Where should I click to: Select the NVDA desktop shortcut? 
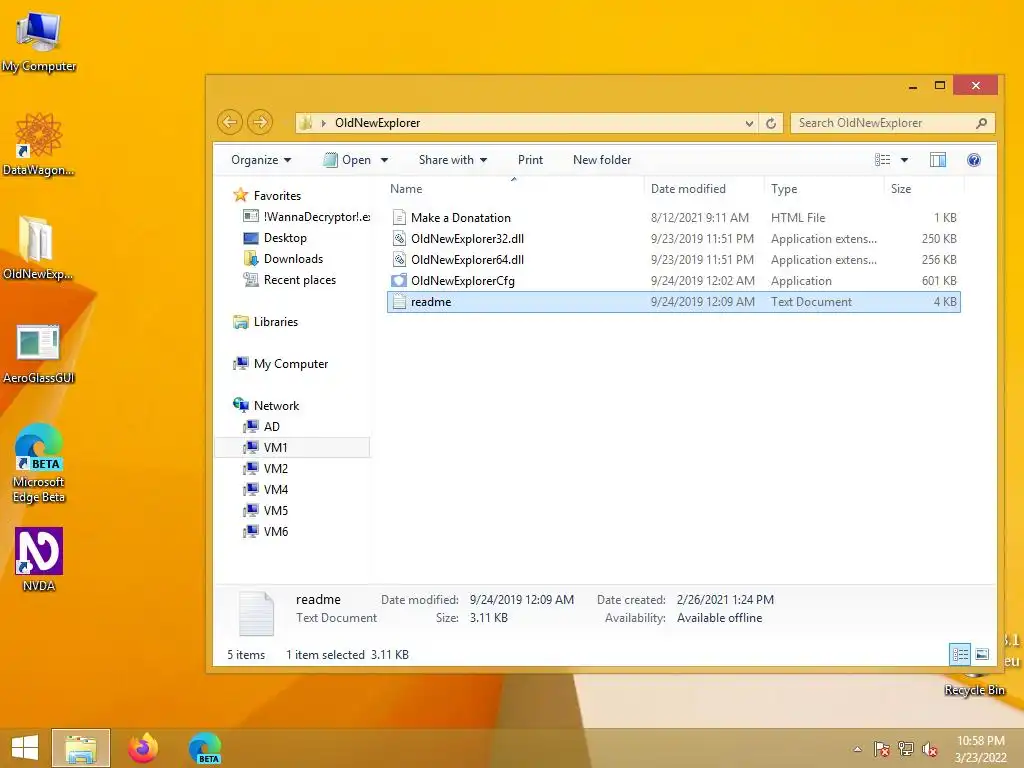coord(39,559)
